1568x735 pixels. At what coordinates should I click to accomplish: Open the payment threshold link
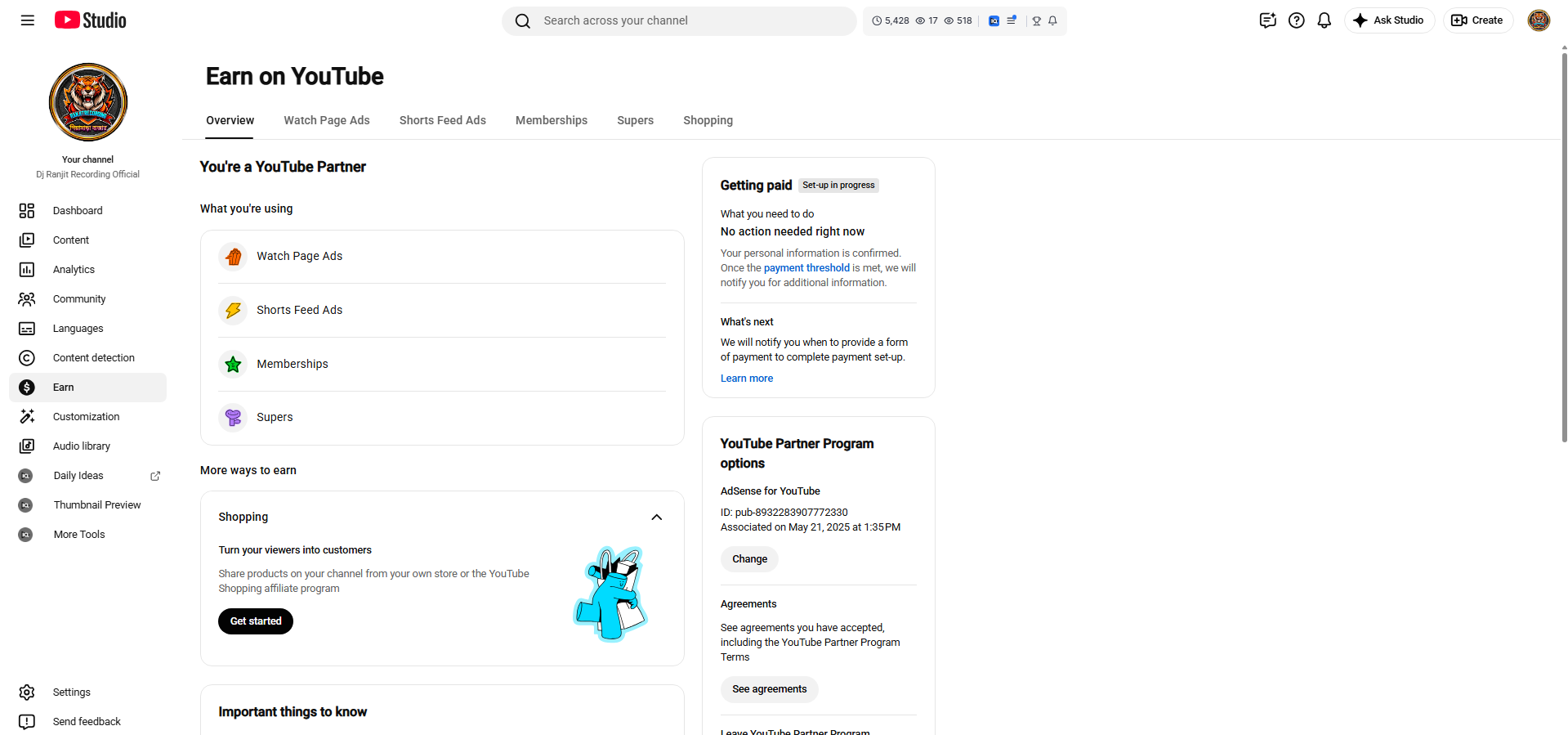[x=806, y=268]
